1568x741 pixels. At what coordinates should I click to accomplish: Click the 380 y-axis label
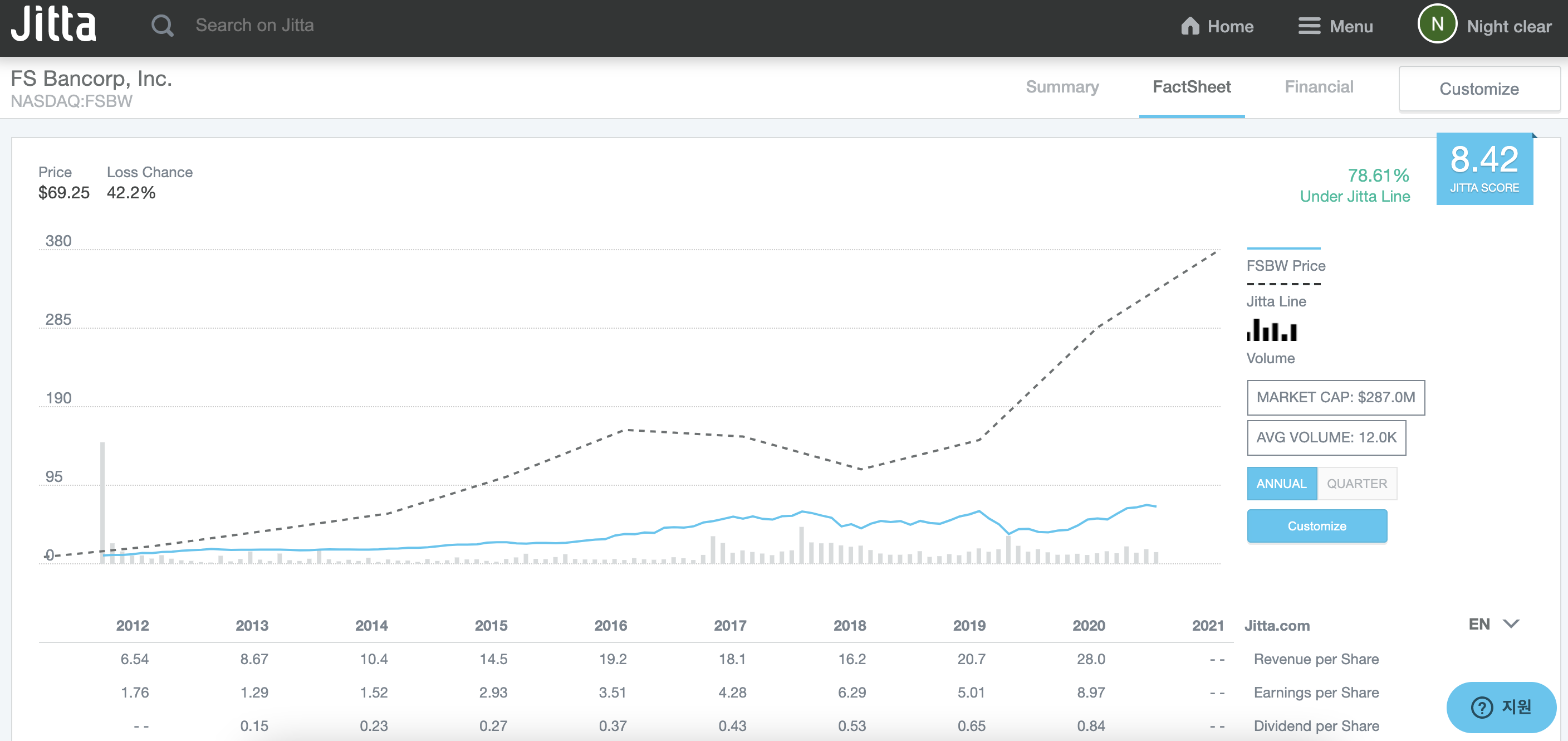(58, 241)
